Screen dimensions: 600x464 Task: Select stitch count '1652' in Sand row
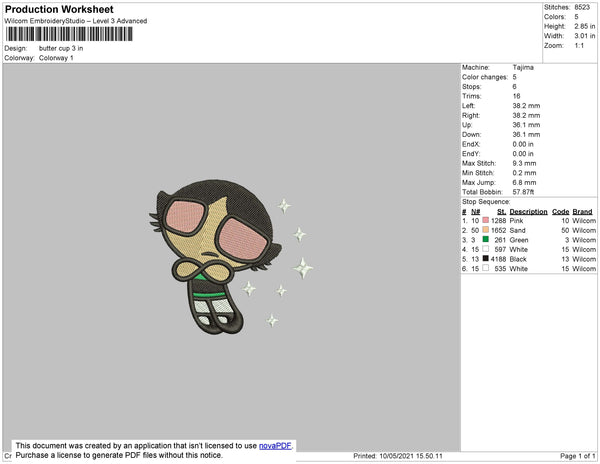coord(499,230)
